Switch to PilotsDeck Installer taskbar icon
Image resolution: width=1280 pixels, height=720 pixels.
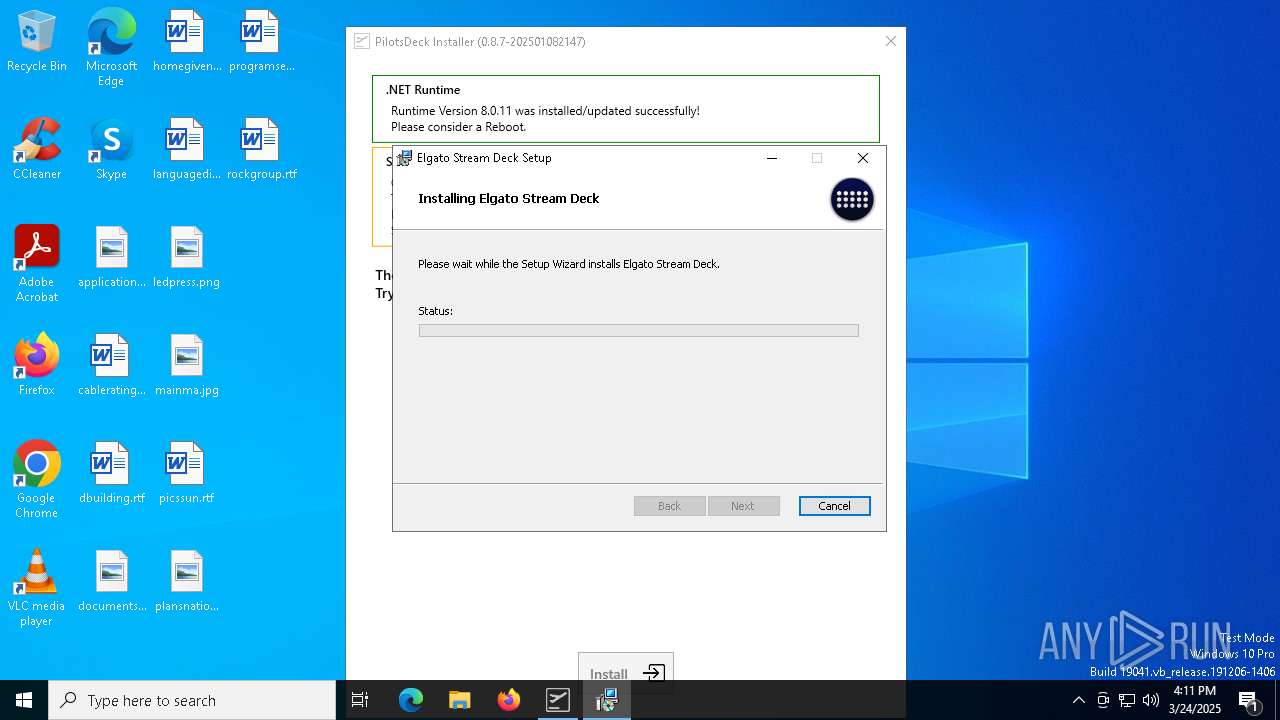[x=557, y=700]
